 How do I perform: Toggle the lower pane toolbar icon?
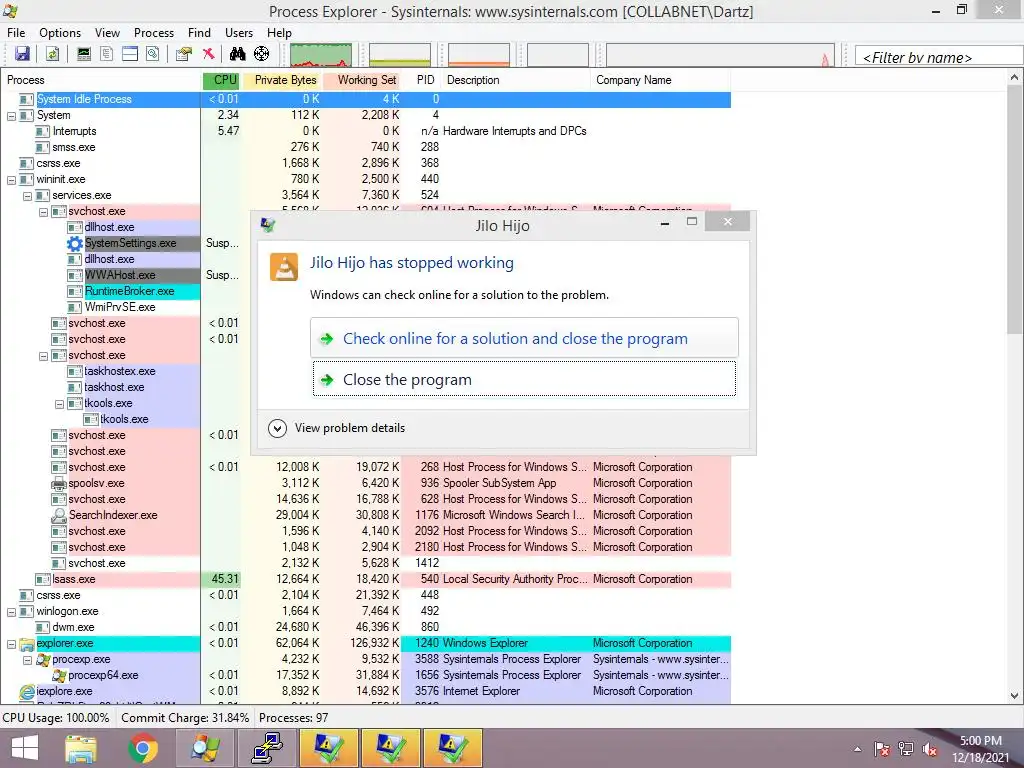point(130,54)
